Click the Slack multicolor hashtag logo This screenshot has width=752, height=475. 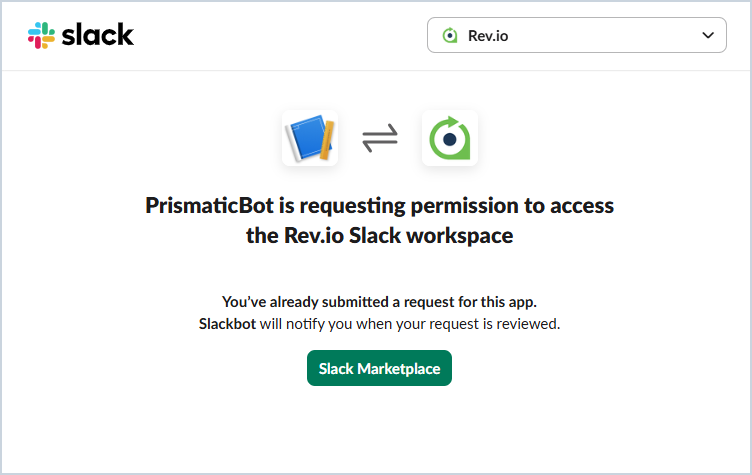click(41, 36)
